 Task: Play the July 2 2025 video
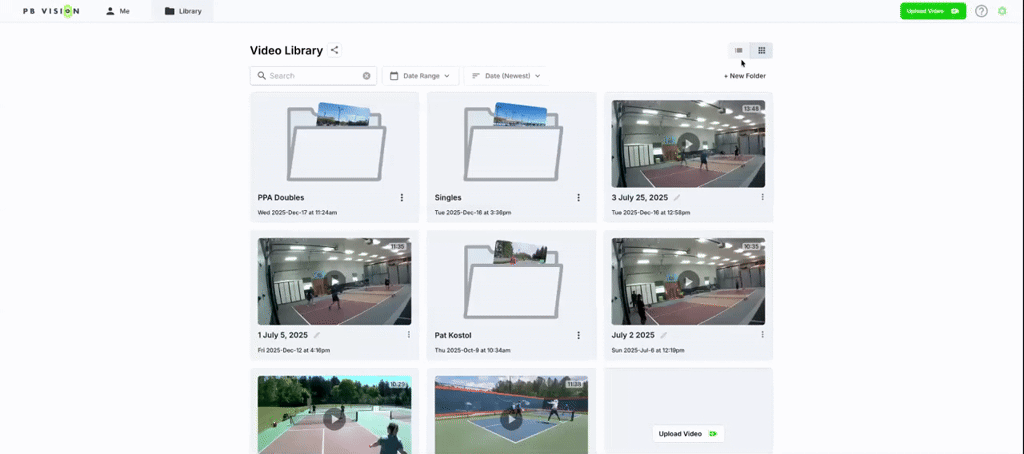688,282
